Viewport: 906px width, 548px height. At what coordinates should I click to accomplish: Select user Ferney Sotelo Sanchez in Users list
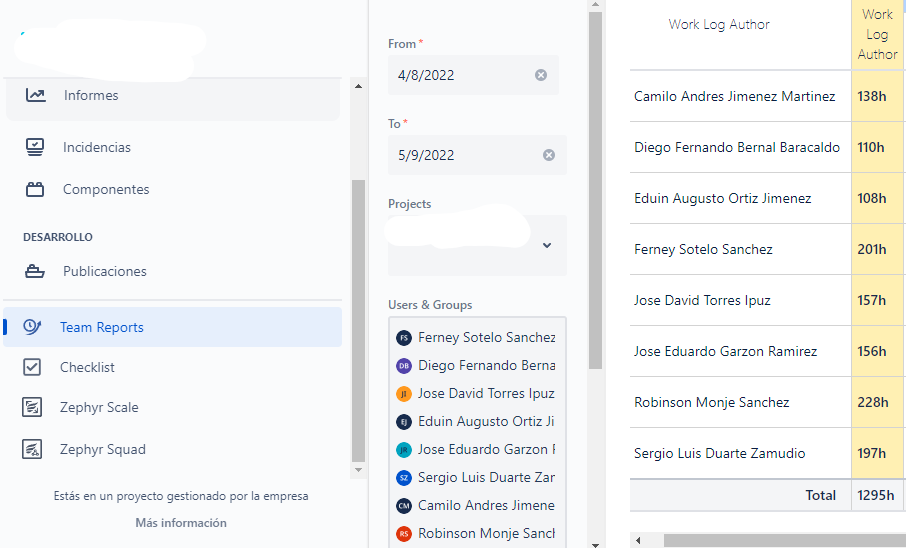(477, 338)
